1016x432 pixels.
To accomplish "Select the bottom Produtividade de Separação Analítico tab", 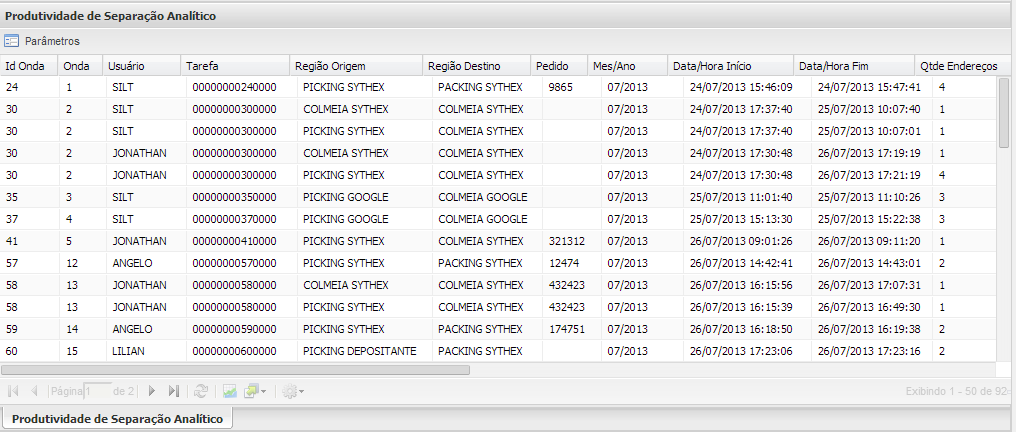I will click(117, 418).
